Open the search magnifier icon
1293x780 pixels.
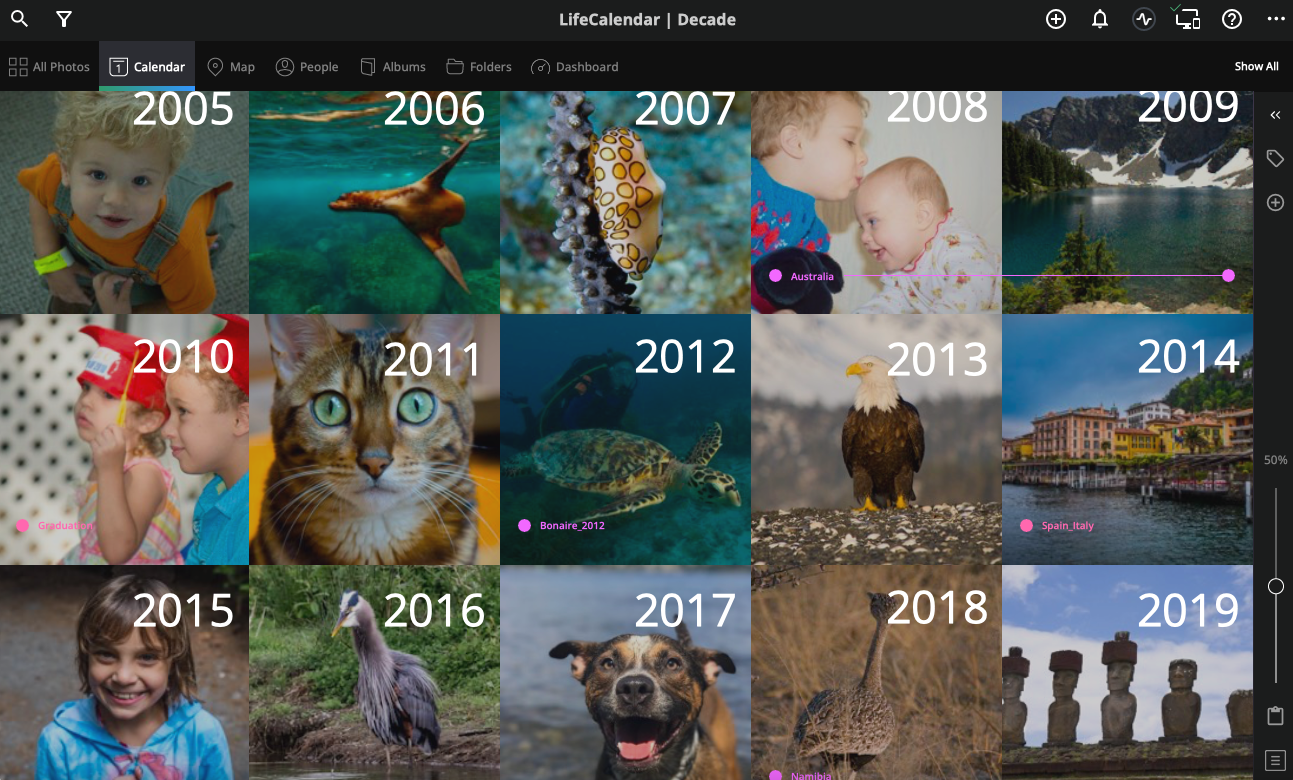pyautogui.click(x=19, y=19)
